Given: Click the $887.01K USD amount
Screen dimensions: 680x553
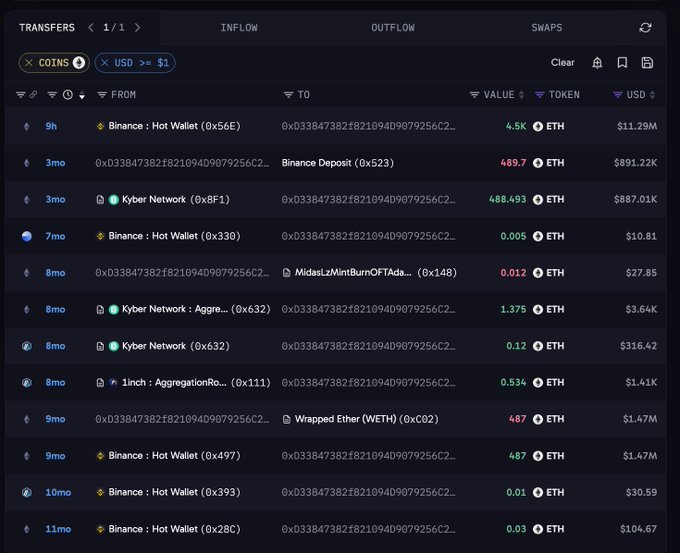Looking at the screenshot, I should (x=635, y=200).
